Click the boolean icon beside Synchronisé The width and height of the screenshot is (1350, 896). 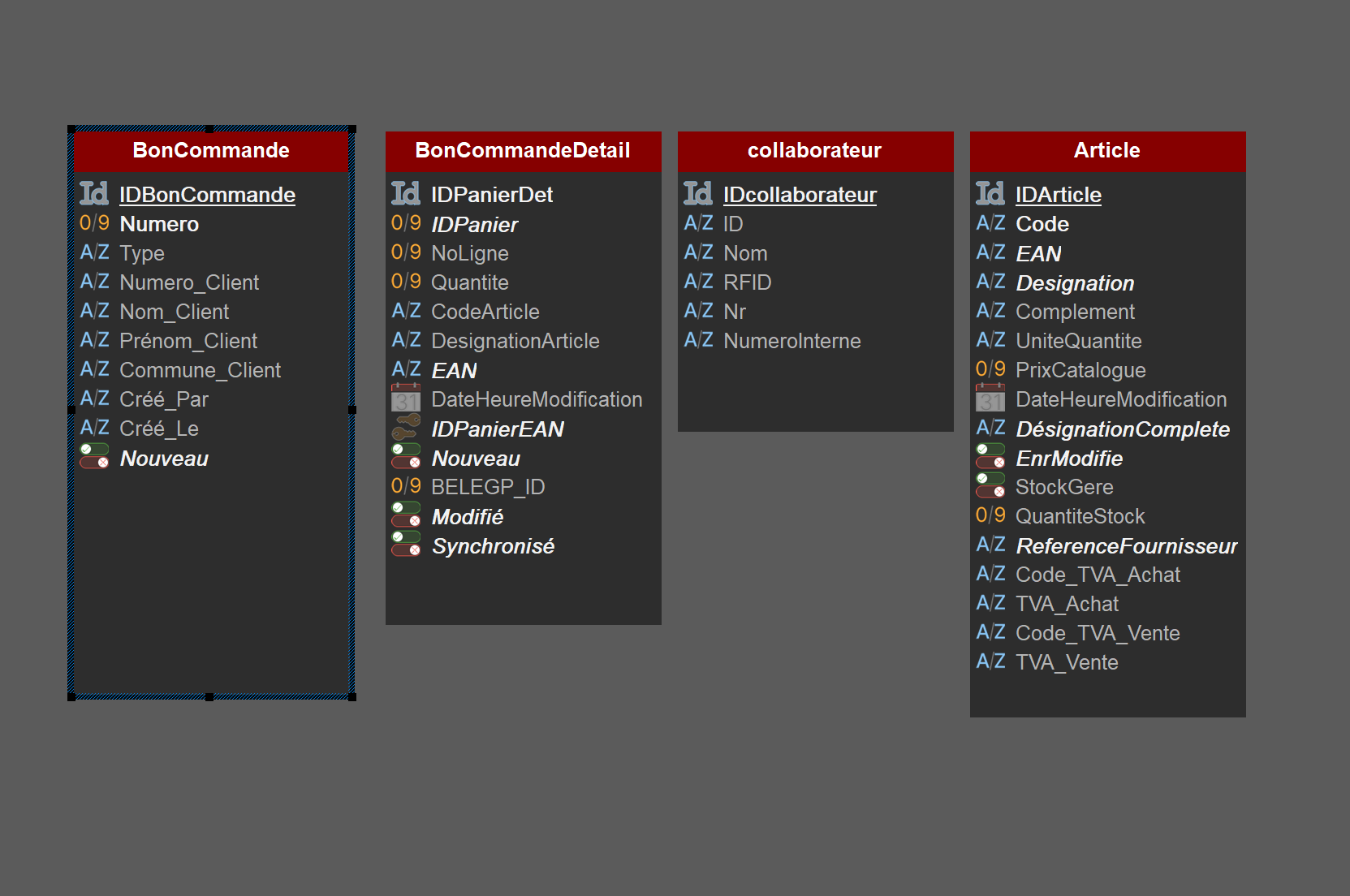pos(406,544)
